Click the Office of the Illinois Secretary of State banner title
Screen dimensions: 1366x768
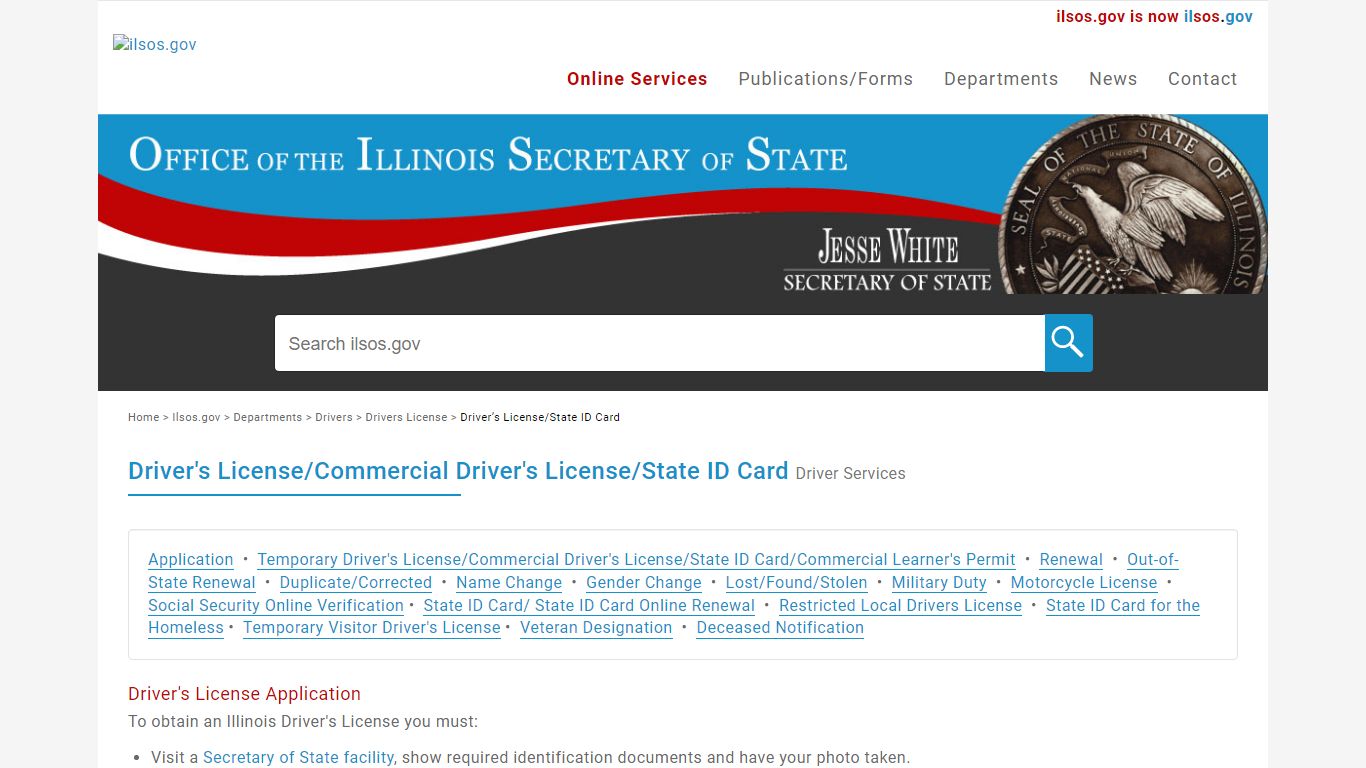click(488, 155)
